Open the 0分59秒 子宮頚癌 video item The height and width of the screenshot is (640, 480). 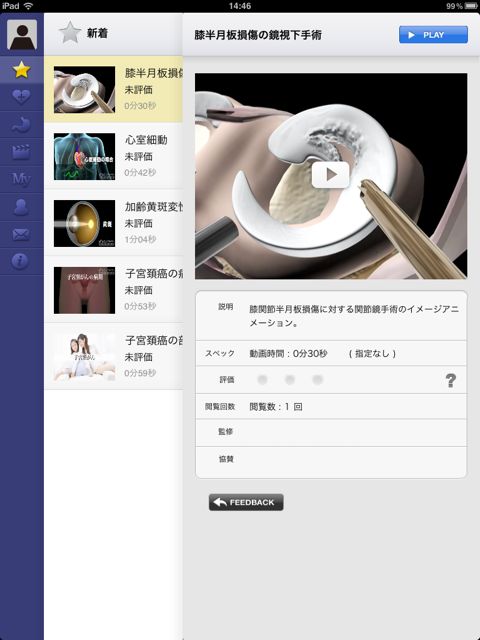pos(113,357)
